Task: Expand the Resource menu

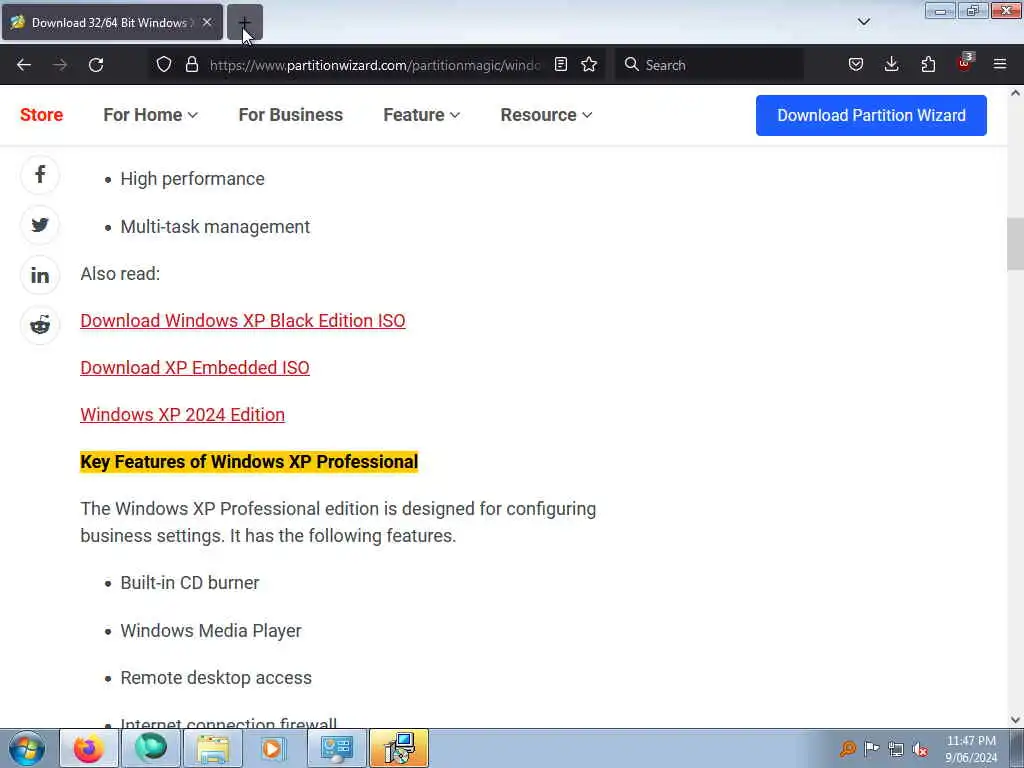Action: [547, 115]
